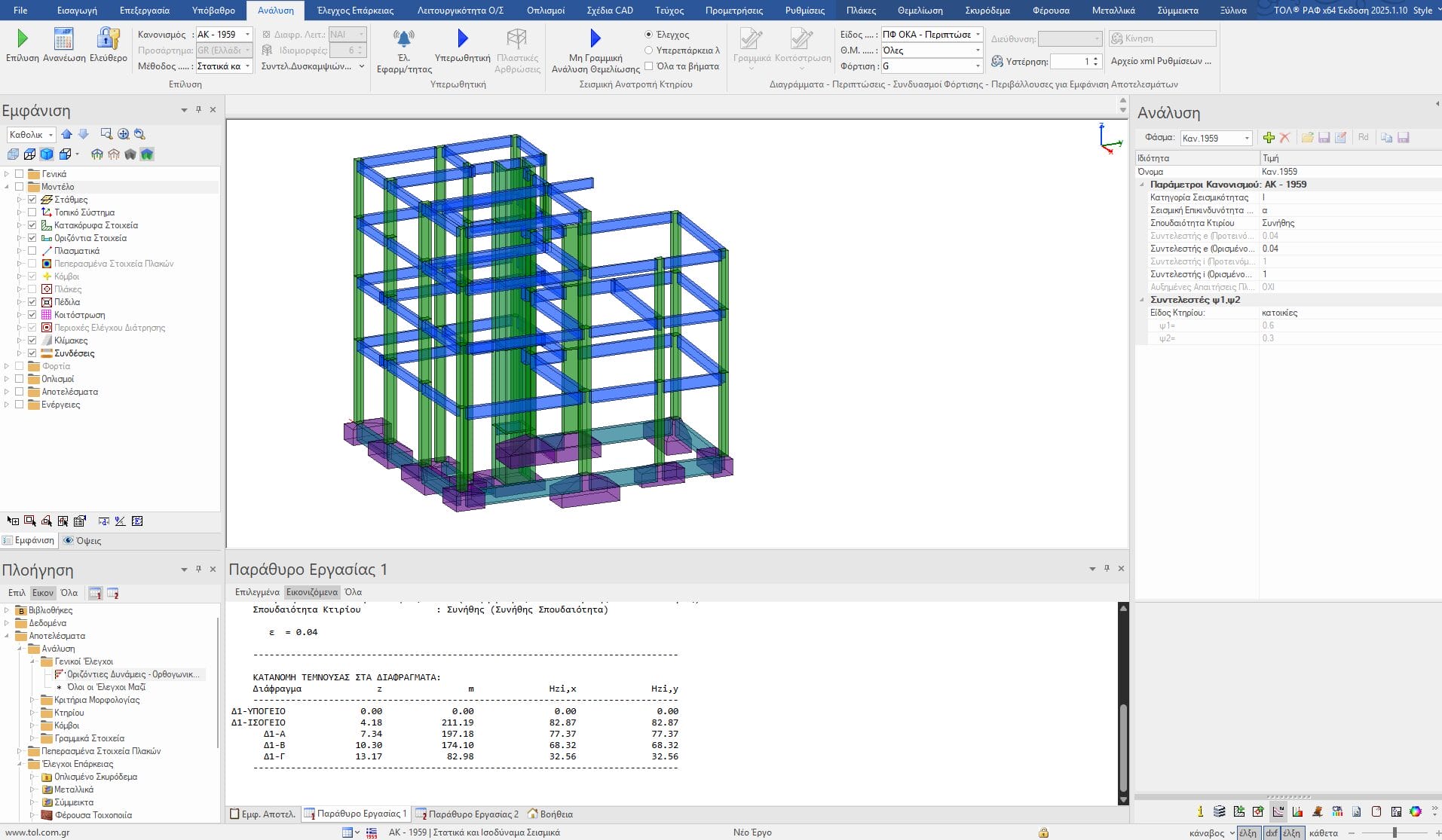Click the Ελεύθερο padlock icon
Image resolution: width=1442 pixels, height=840 pixels.
click(108, 39)
